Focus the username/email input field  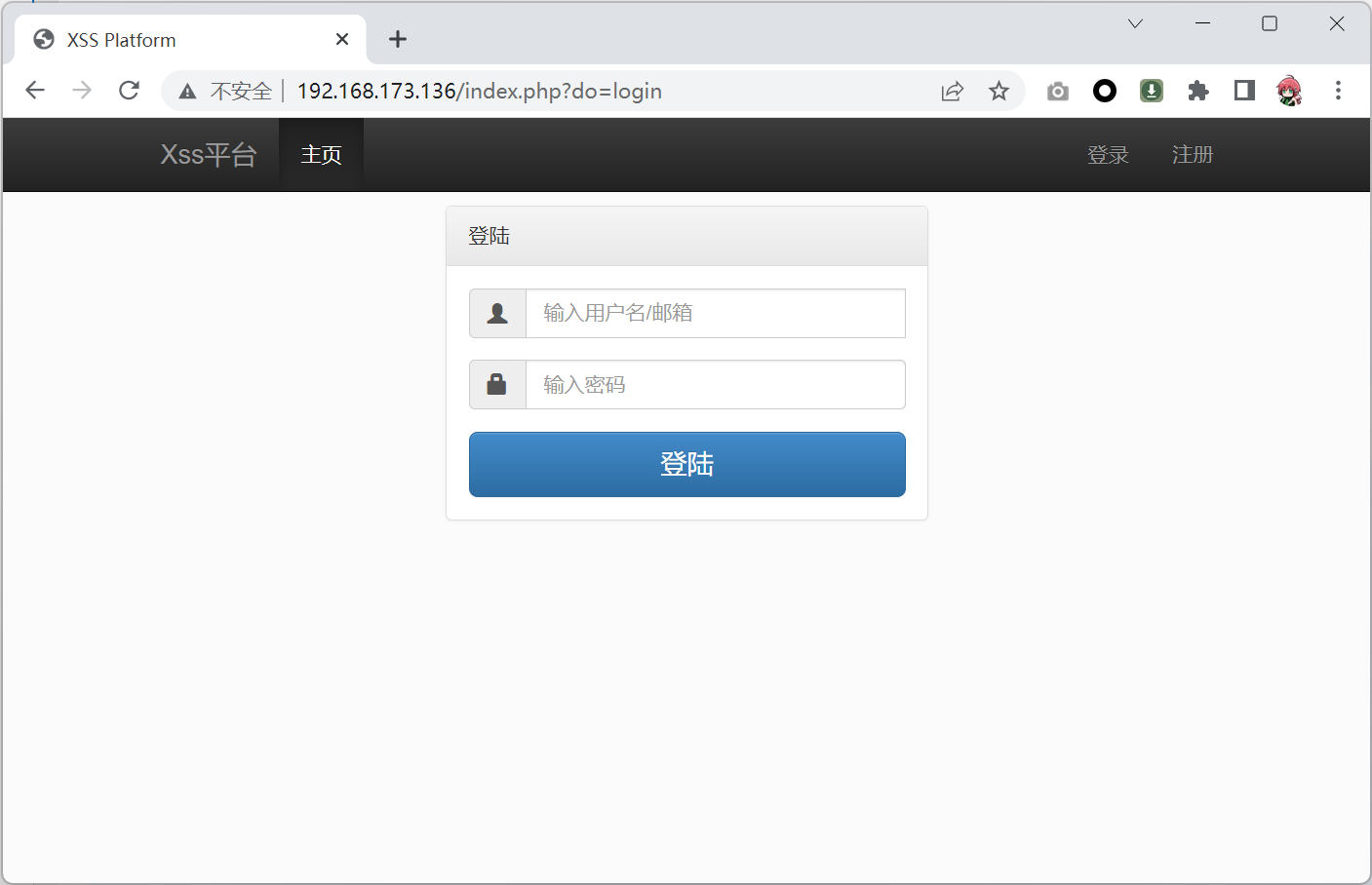coord(715,313)
